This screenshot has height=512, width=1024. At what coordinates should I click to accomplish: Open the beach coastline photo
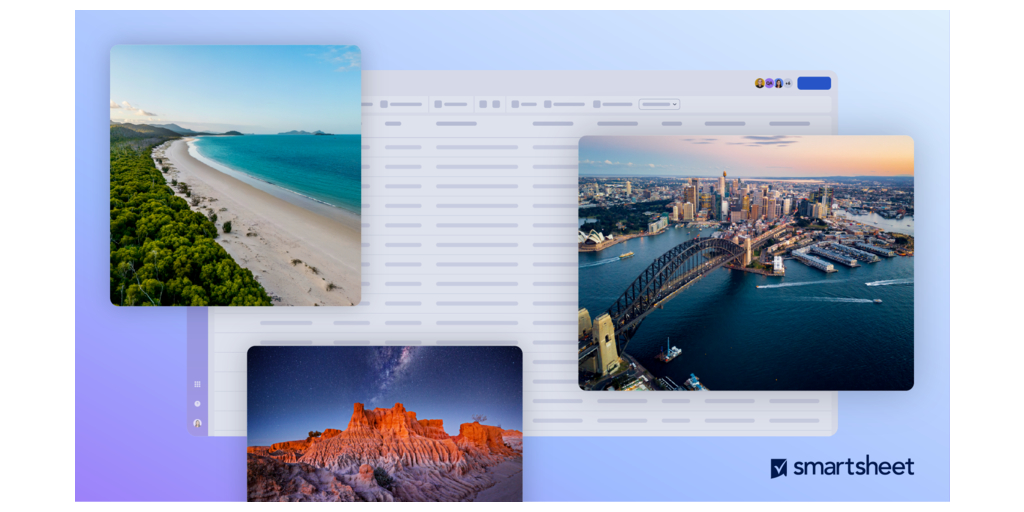[235, 175]
